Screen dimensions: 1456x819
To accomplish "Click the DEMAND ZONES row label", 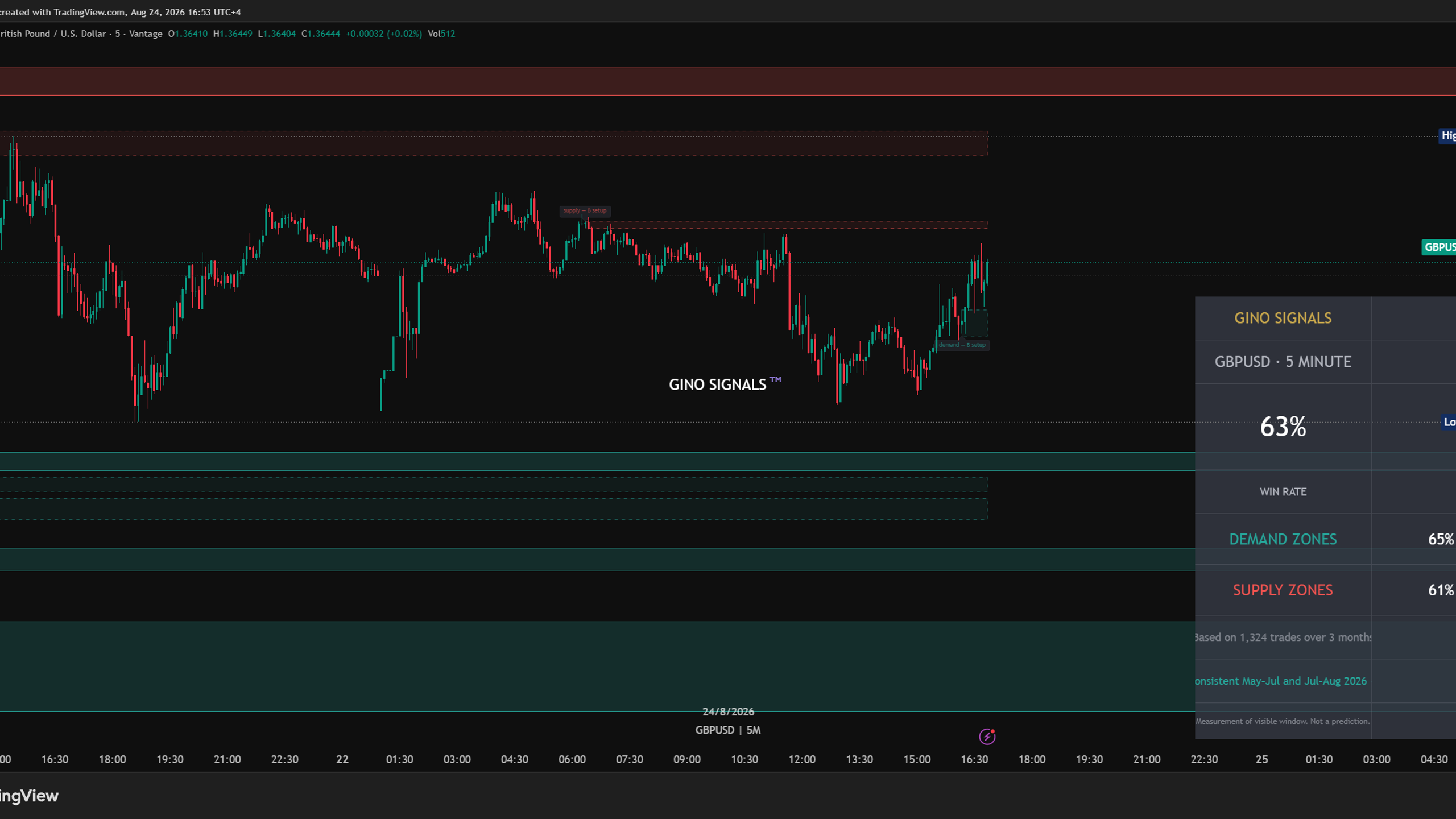I will click(x=1283, y=539).
